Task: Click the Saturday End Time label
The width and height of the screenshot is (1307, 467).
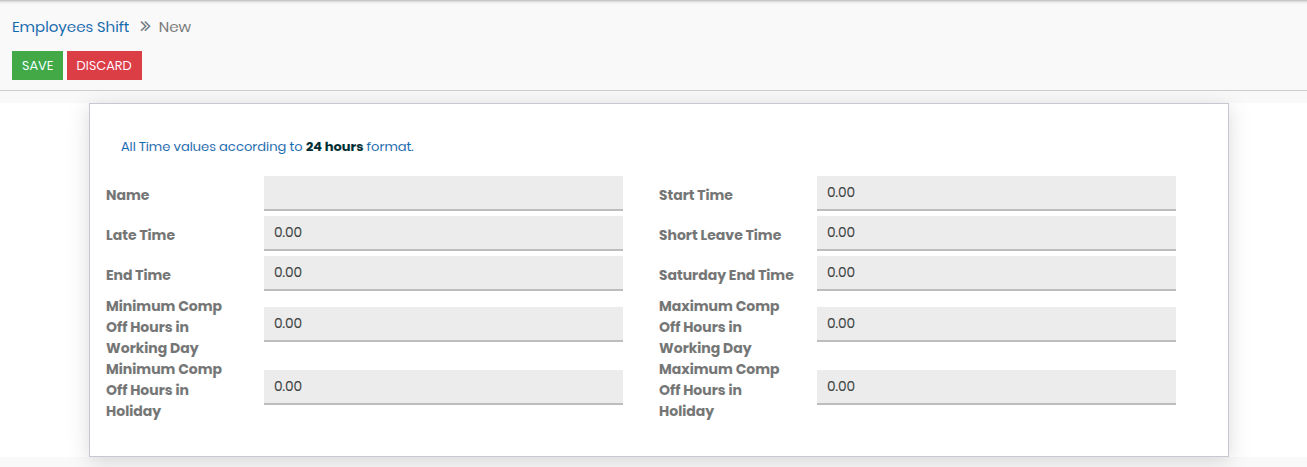Action: 726,275
